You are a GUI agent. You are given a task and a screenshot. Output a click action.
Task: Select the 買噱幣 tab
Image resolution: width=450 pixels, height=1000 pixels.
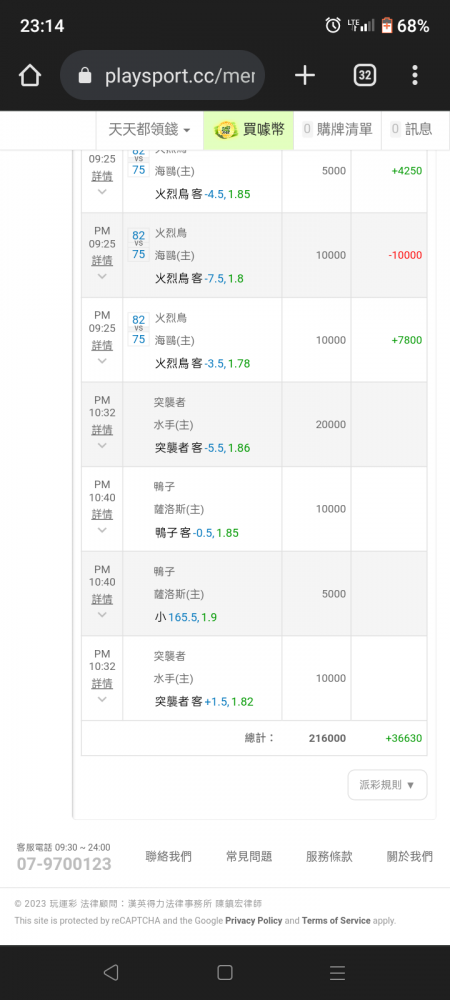(249, 130)
